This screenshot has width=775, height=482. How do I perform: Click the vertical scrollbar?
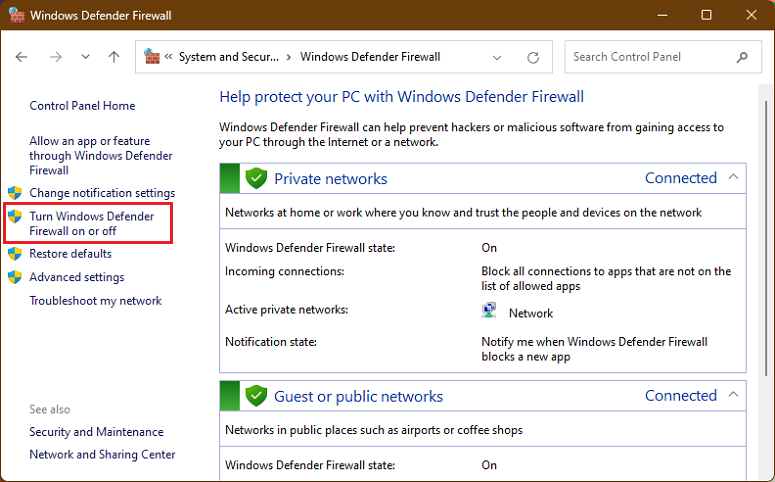tap(766, 237)
